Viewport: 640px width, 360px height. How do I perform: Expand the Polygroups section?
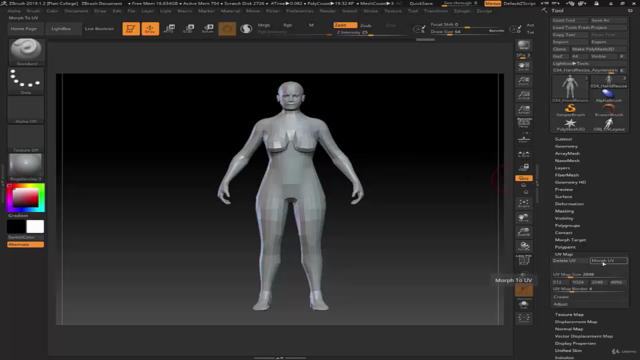tap(567, 226)
